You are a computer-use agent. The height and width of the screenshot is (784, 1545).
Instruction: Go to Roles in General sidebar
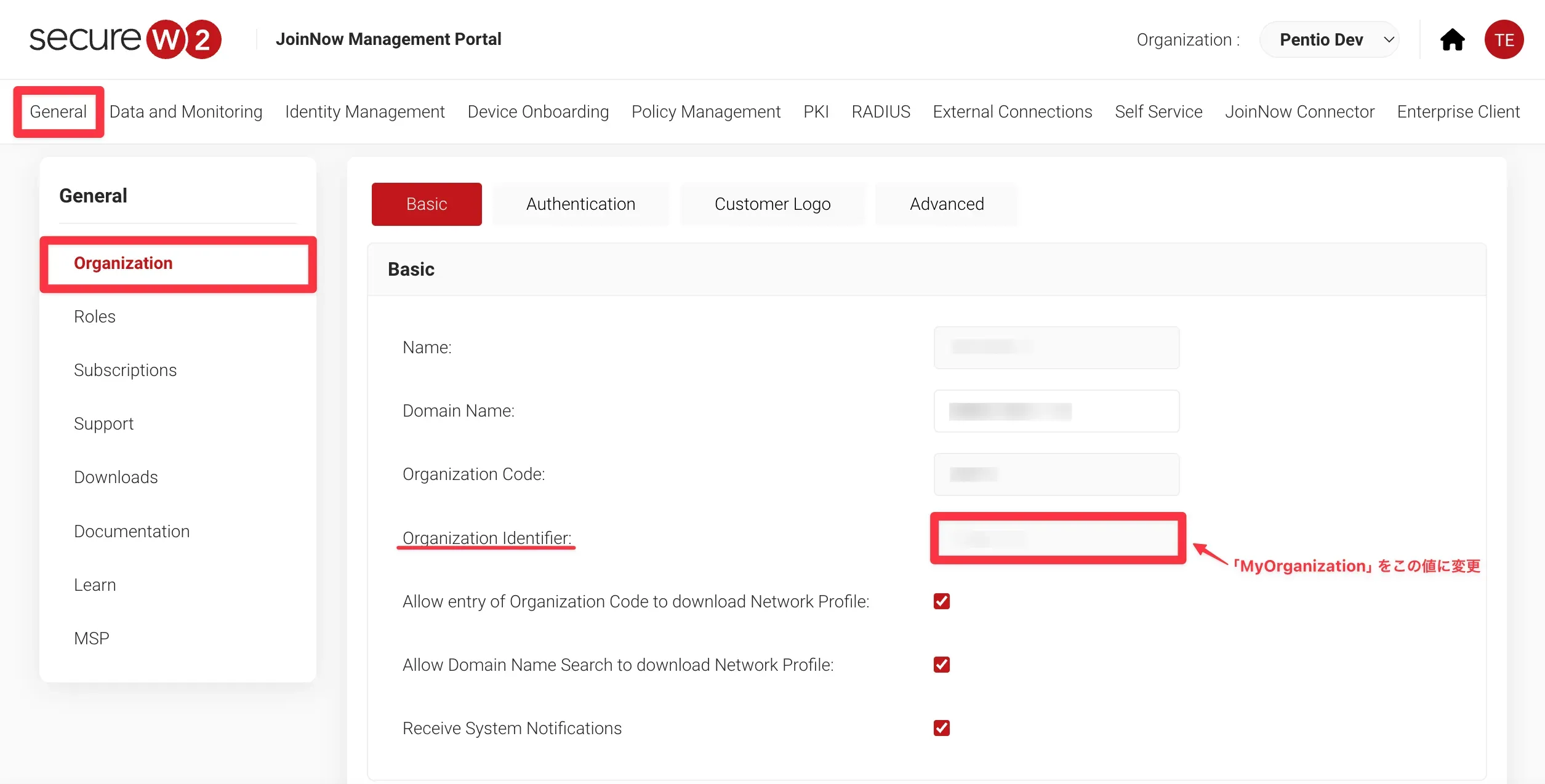pyautogui.click(x=95, y=316)
